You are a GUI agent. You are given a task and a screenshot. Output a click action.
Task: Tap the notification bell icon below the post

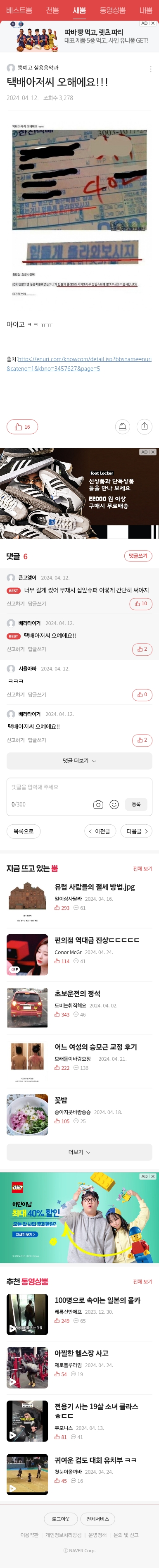click(122, 427)
